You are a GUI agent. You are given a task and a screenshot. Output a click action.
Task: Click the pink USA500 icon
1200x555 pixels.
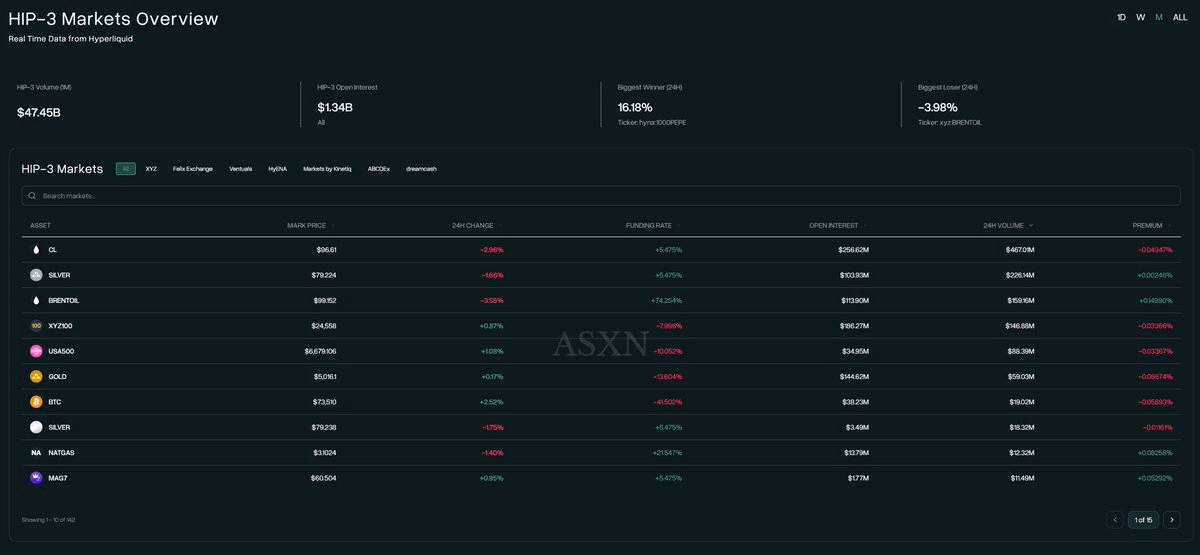pyautogui.click(x=36, y=351)
